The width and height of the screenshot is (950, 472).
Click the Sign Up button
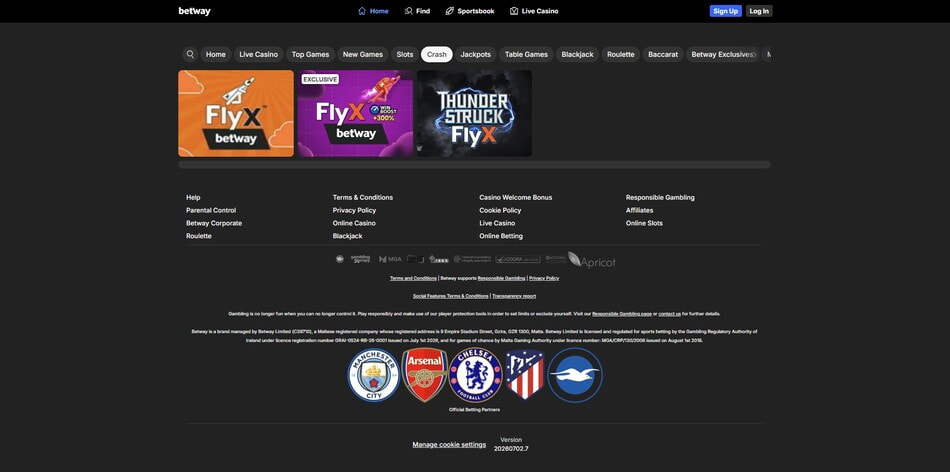[725, 11]
